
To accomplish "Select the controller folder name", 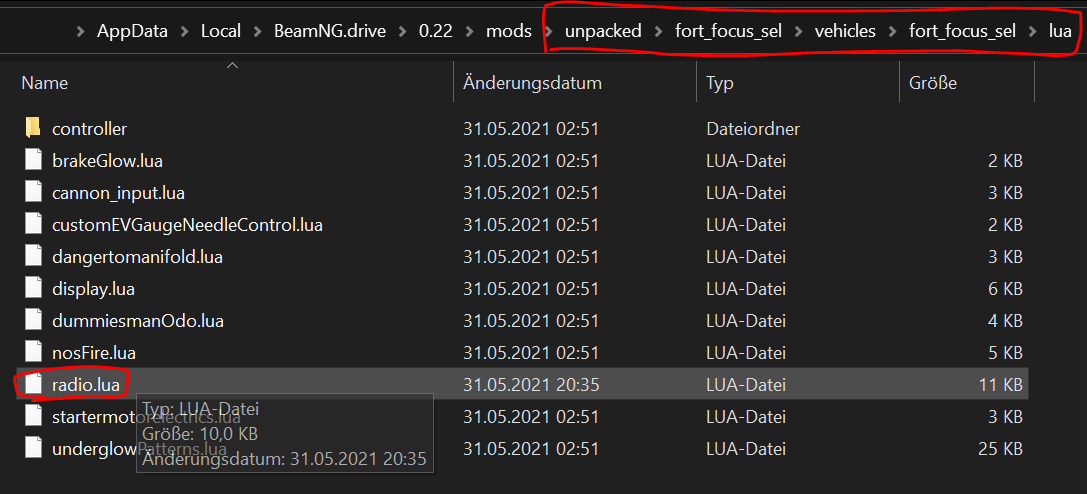I will tap(89, 128).
